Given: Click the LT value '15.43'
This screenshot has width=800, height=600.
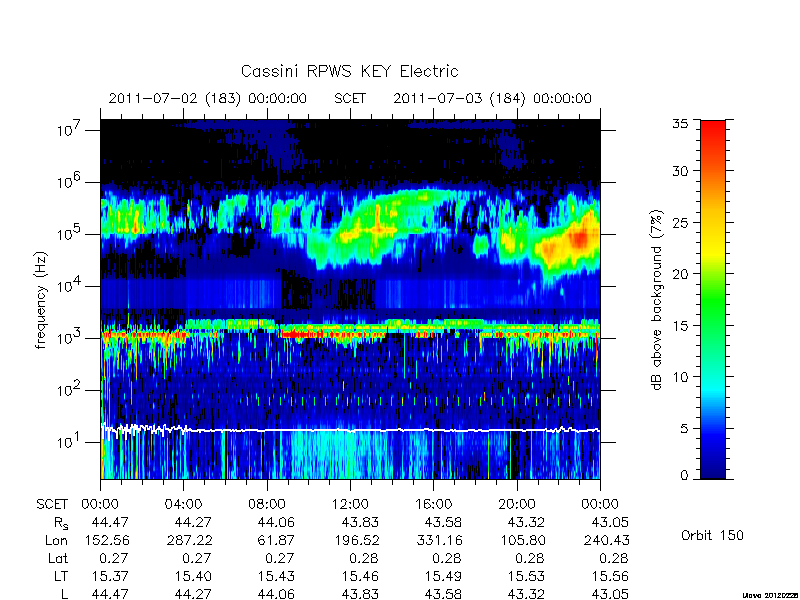Looking at the screenshot, I should coord(277,577).
